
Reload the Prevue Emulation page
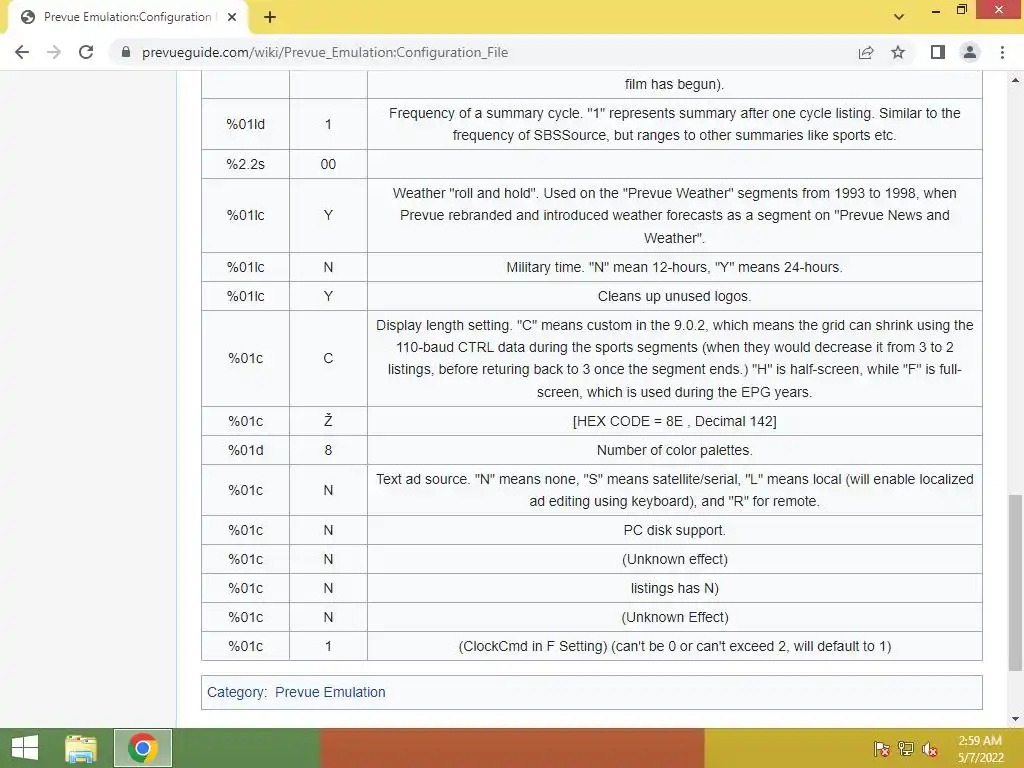point(86,52)
